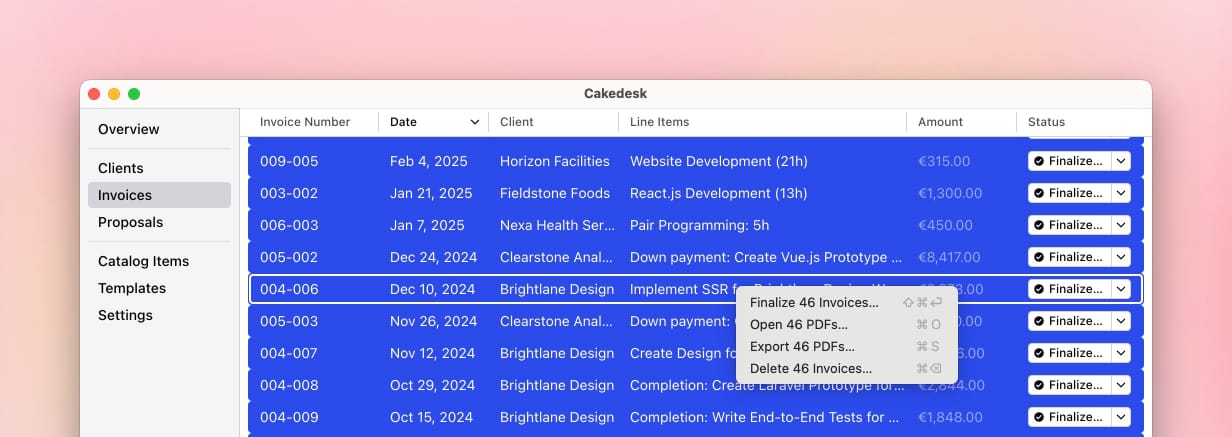Select invoice number 004-006
The height and width of the screenshot is (437, 1232).
[289, 289]
